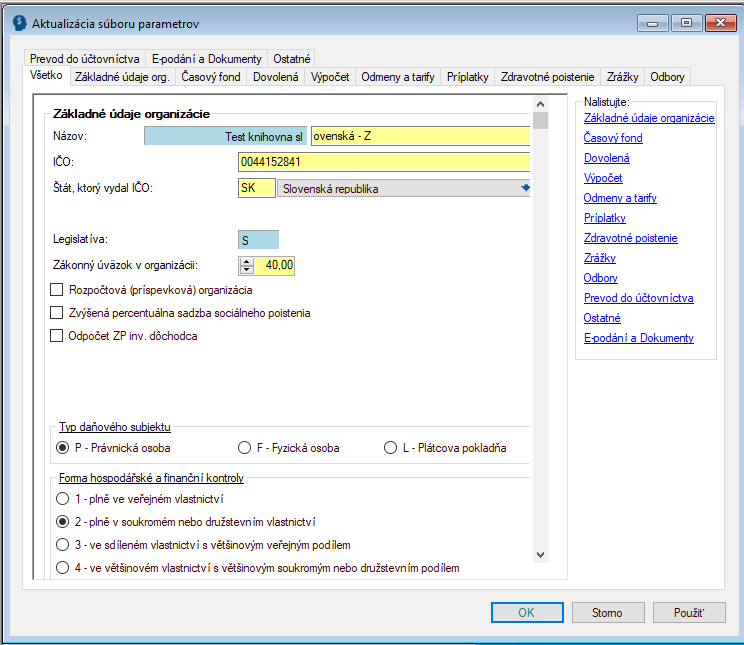Select P - Právnická osoba radio button
The image size is (744, 645).
63,448
